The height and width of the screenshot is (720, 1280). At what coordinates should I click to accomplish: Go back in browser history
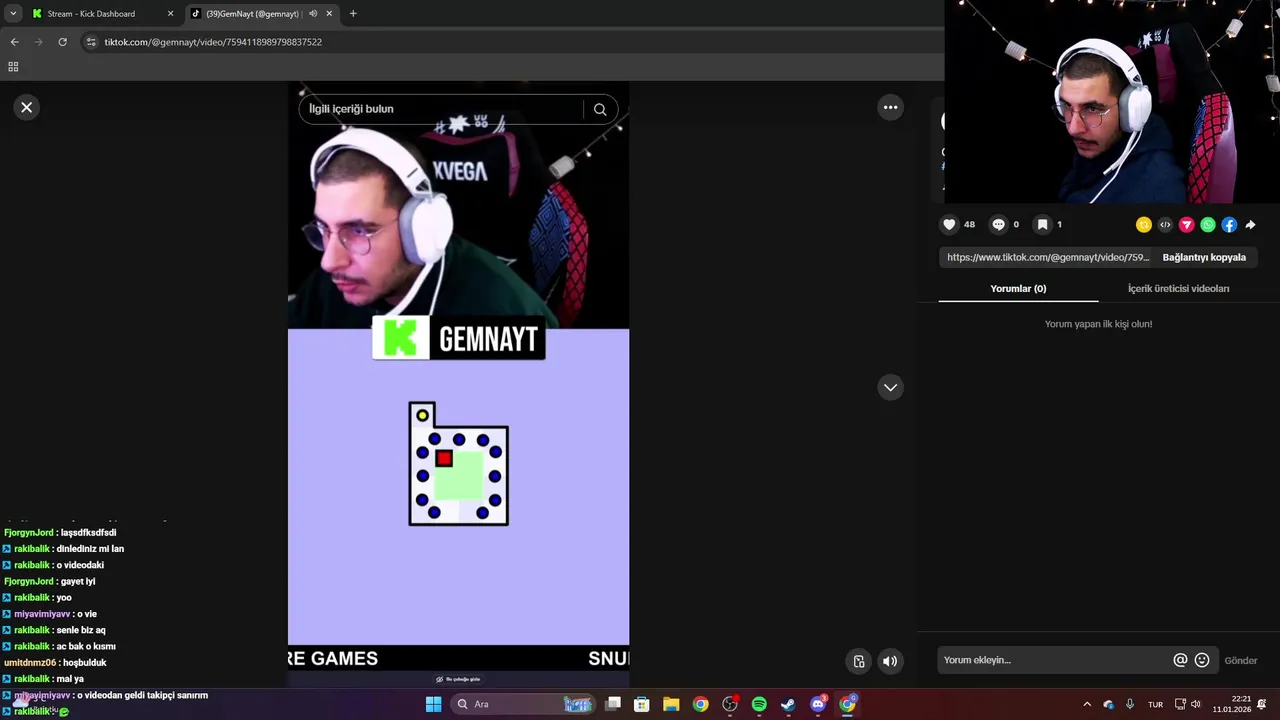[x=14, y=42]
